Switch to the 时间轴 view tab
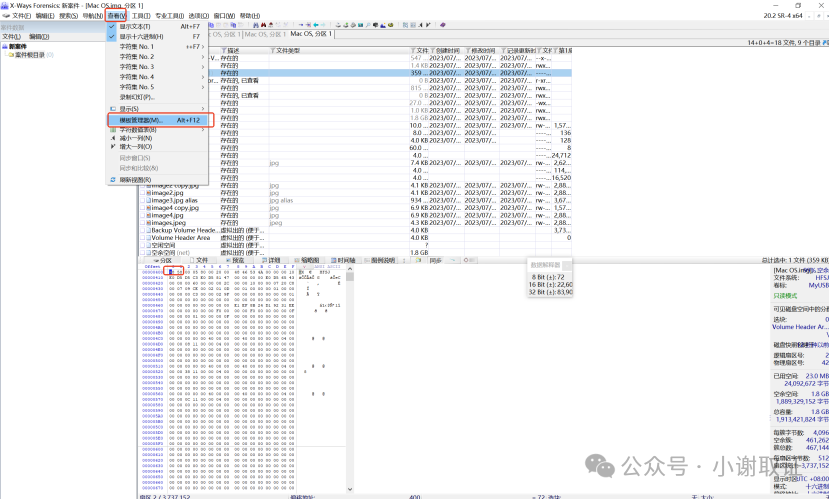 coord(343,260)
